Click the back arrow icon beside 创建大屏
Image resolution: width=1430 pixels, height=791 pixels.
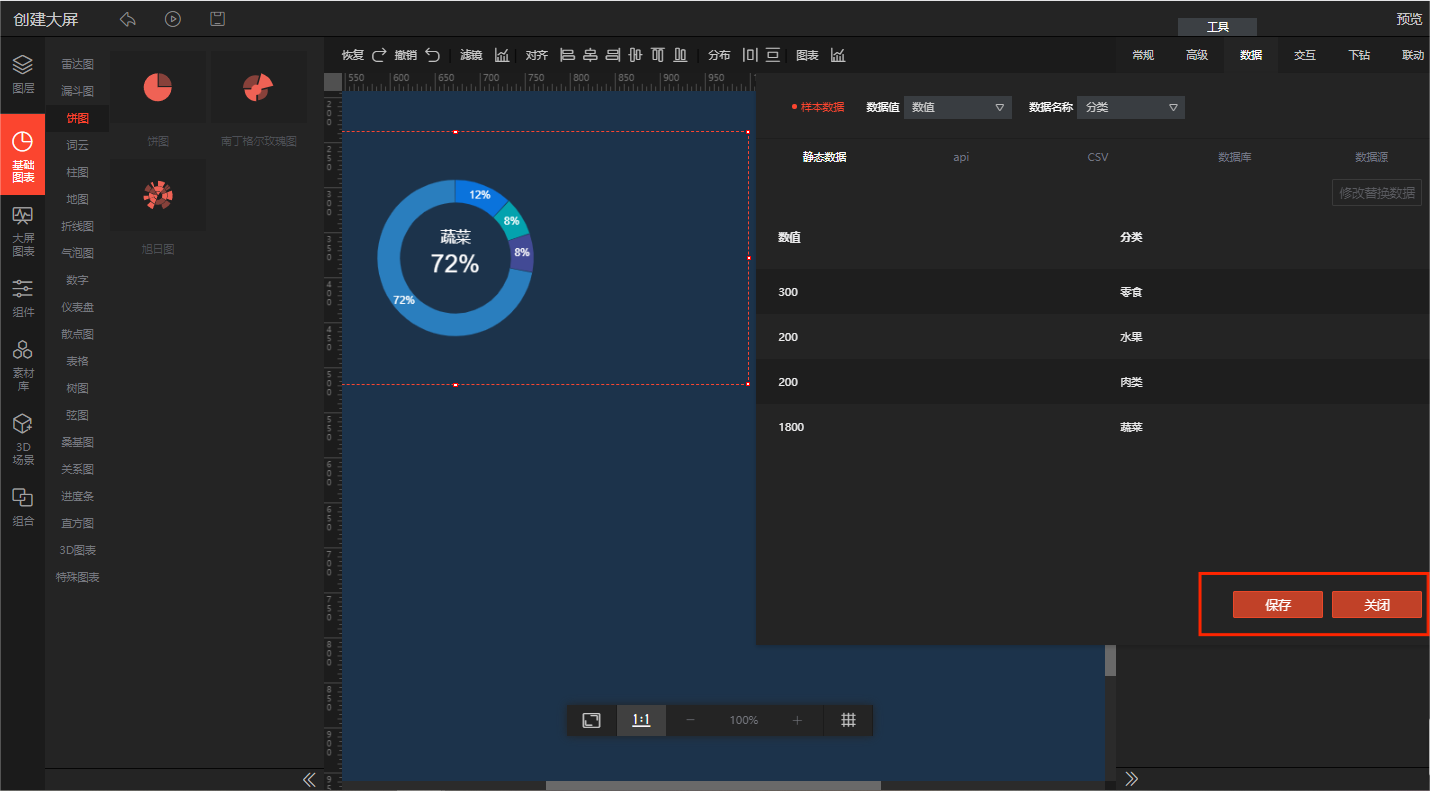pyautogui.click(x=127, y=19)
